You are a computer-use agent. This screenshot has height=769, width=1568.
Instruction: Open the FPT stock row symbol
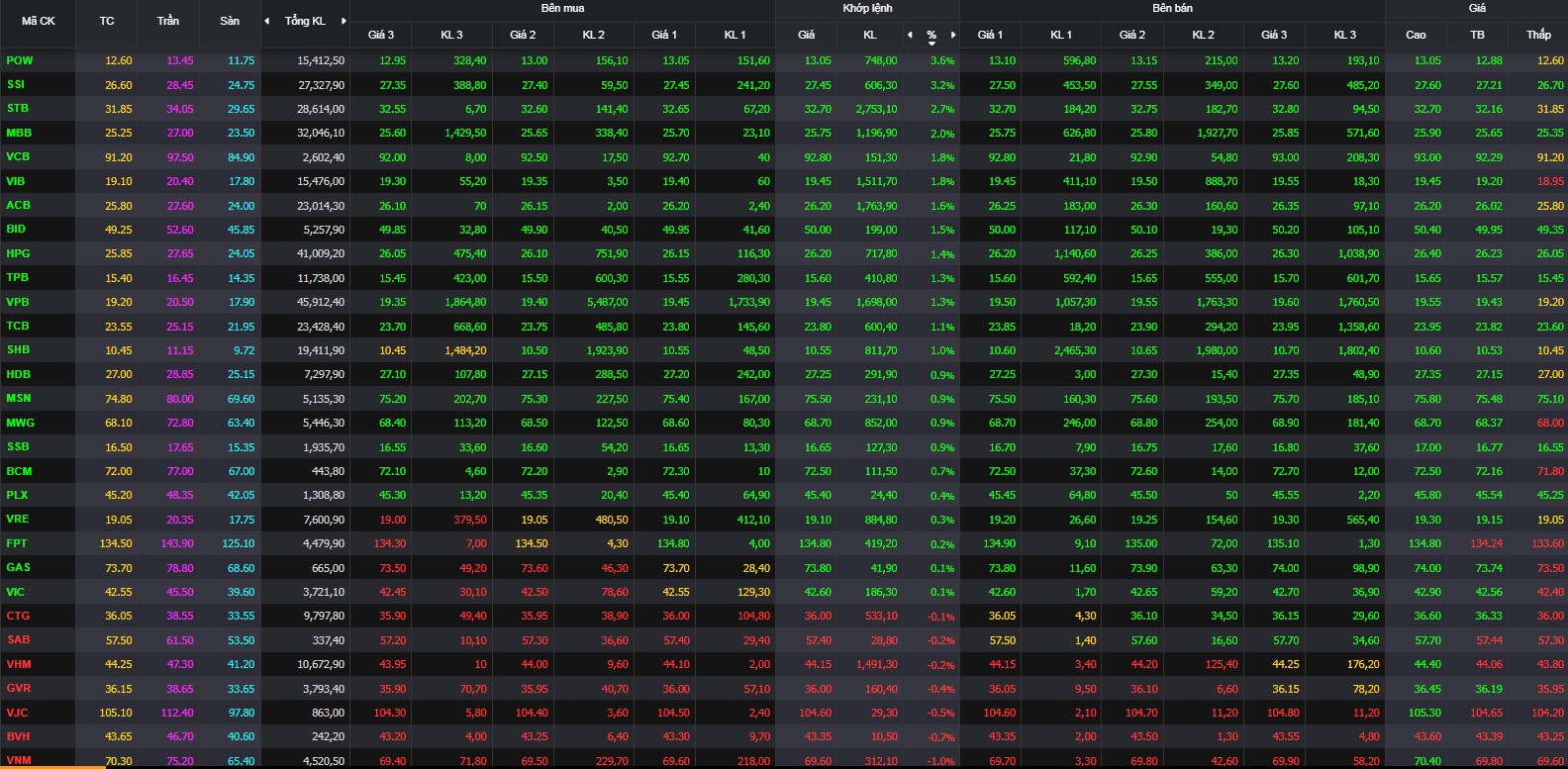point(17,543)
